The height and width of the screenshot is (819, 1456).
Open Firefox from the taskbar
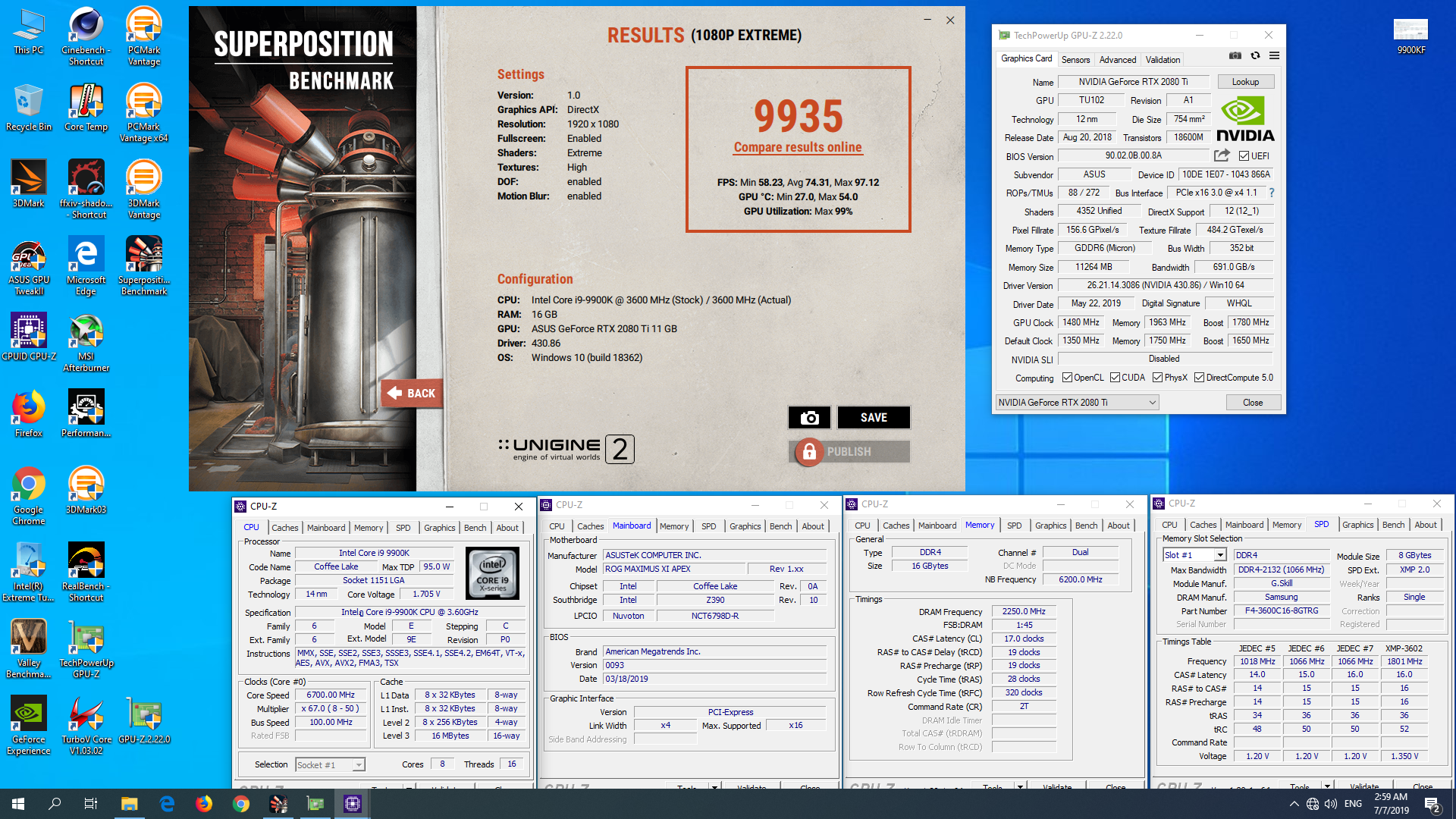204,804
